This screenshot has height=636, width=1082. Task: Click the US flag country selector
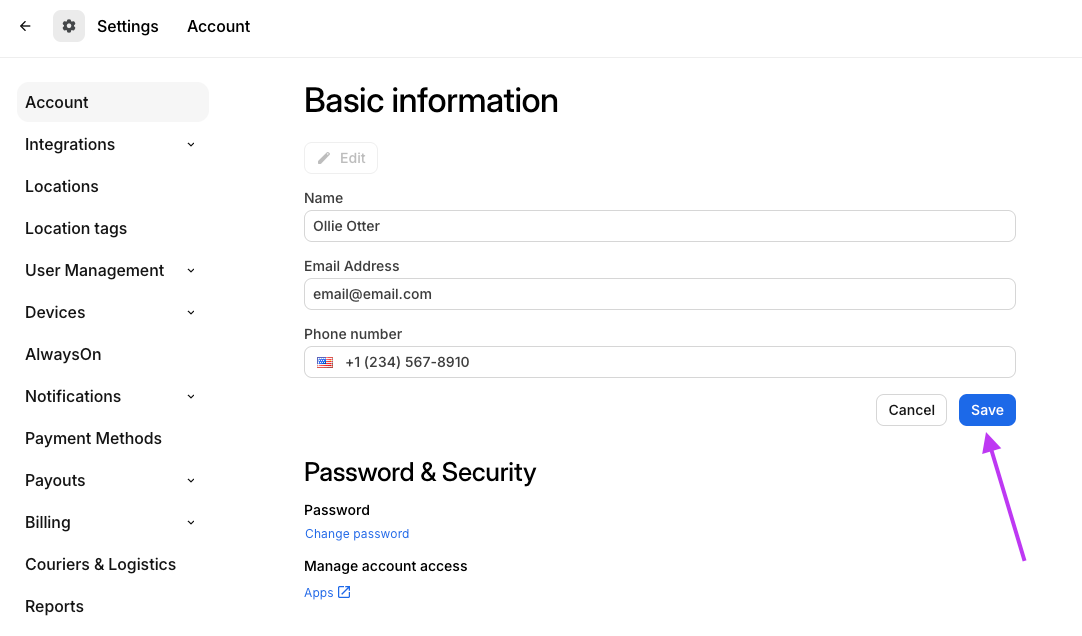click(x=325, y=362)
